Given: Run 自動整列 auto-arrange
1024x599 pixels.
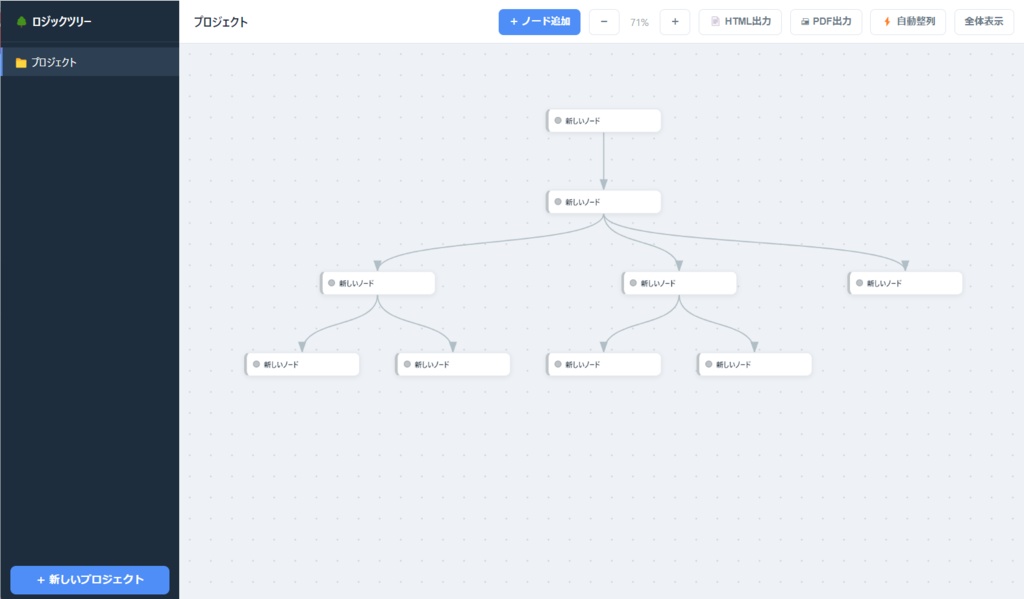Looking at the screenshot, I should 908,22.
